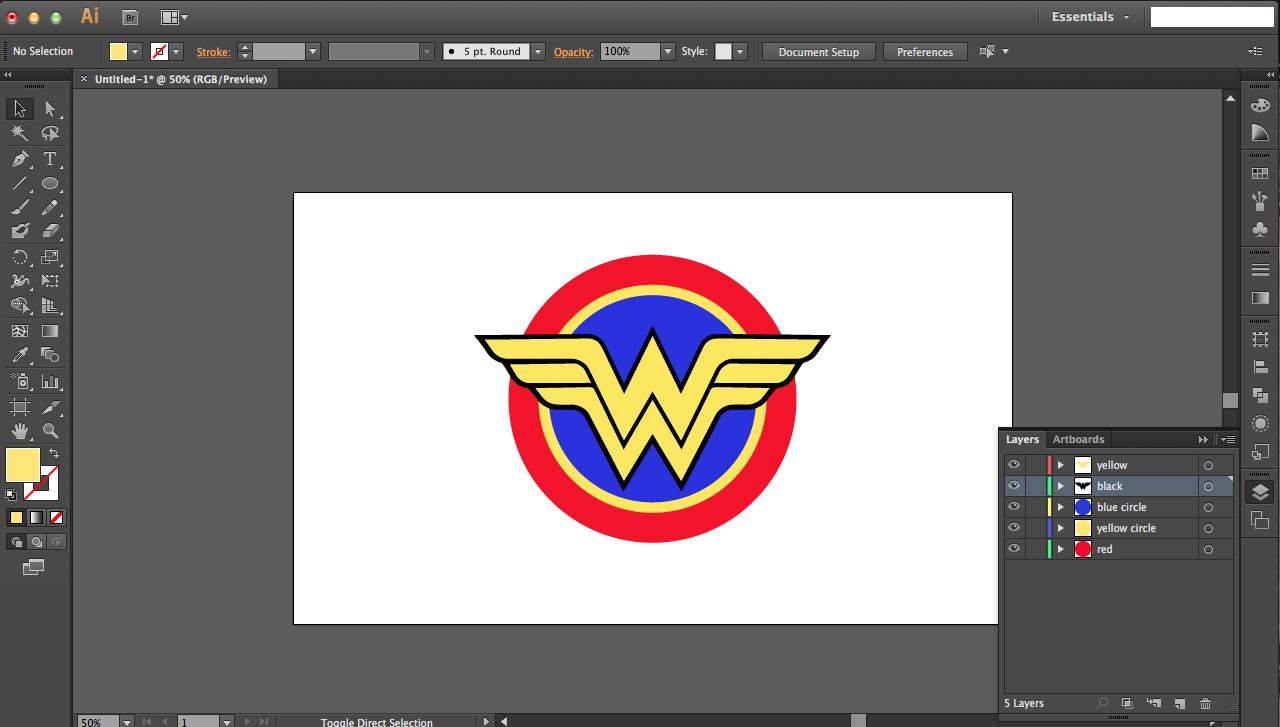
Task: Hide the yellow layer
Action: click(x=1014, y=465)
